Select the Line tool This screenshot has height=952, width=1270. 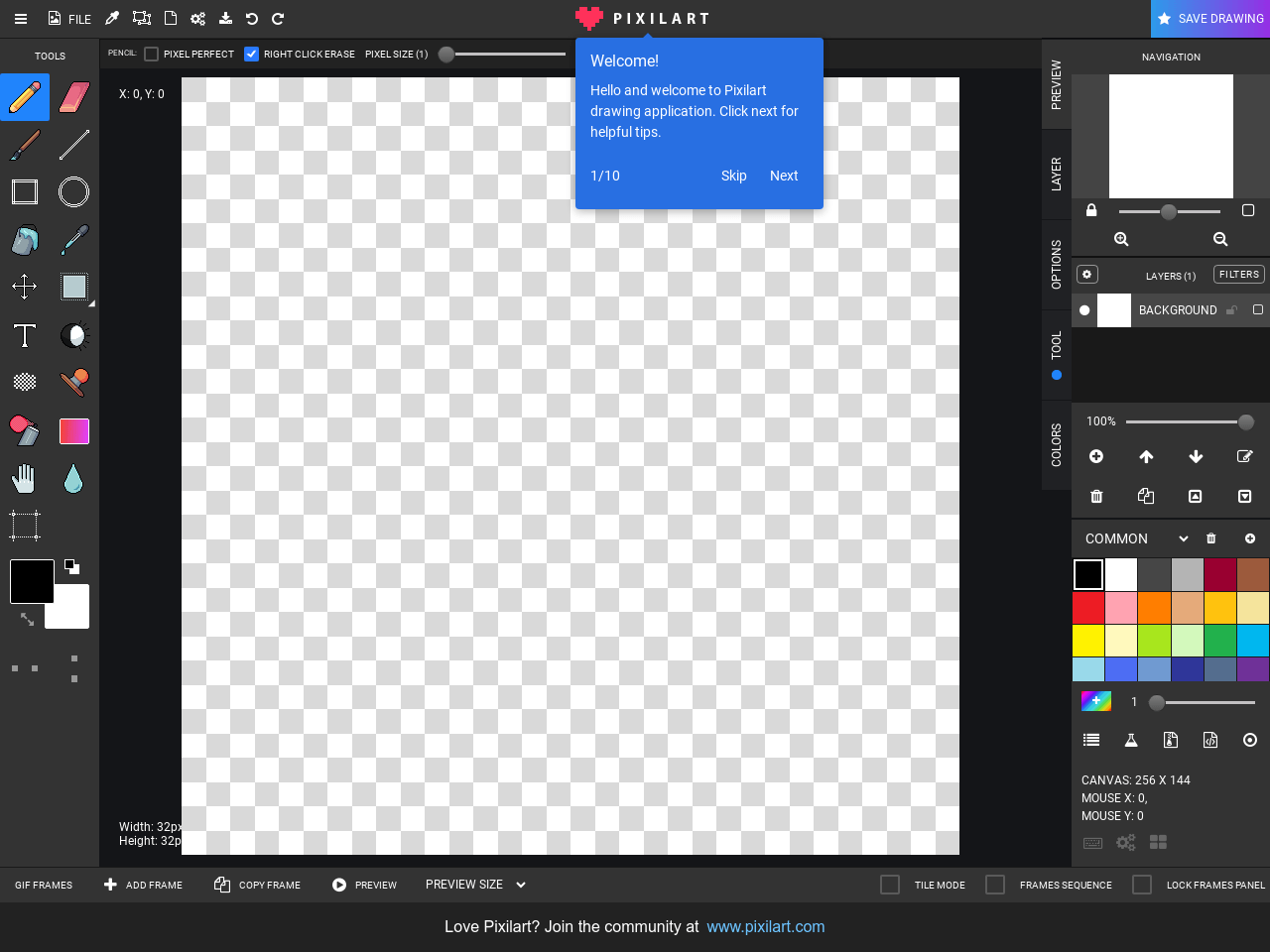[x=74, y=145]
